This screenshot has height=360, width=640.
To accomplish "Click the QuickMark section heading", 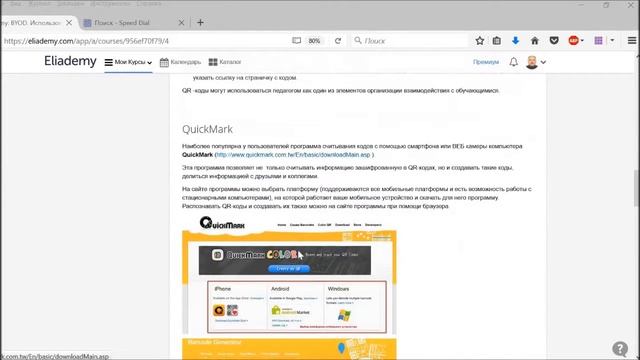I will [x=207, y=129].
